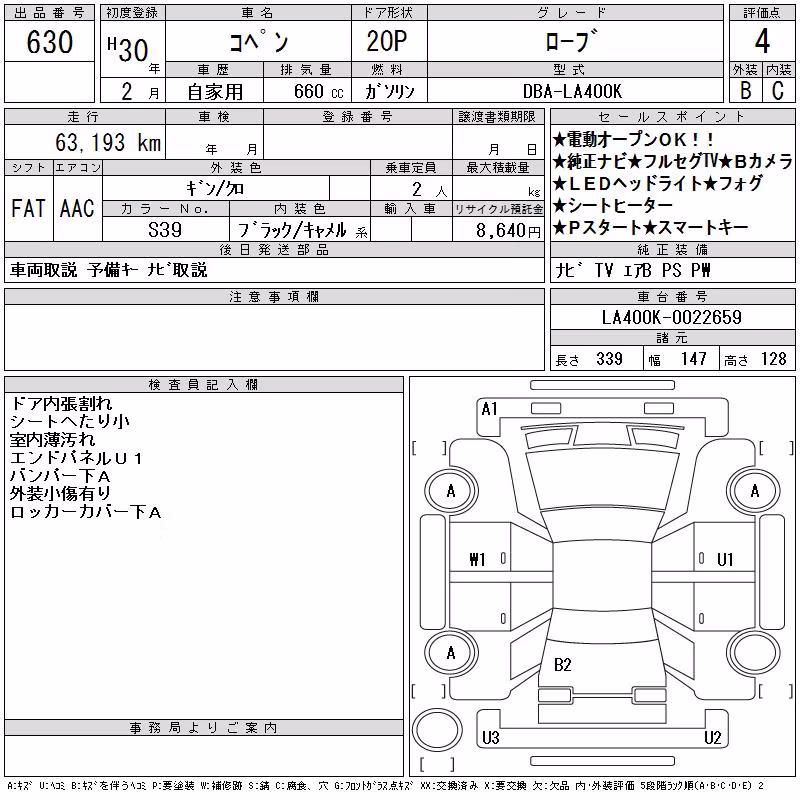Click door type 20P
Screen dimensions: 800x800
click(x=387, y=41)
